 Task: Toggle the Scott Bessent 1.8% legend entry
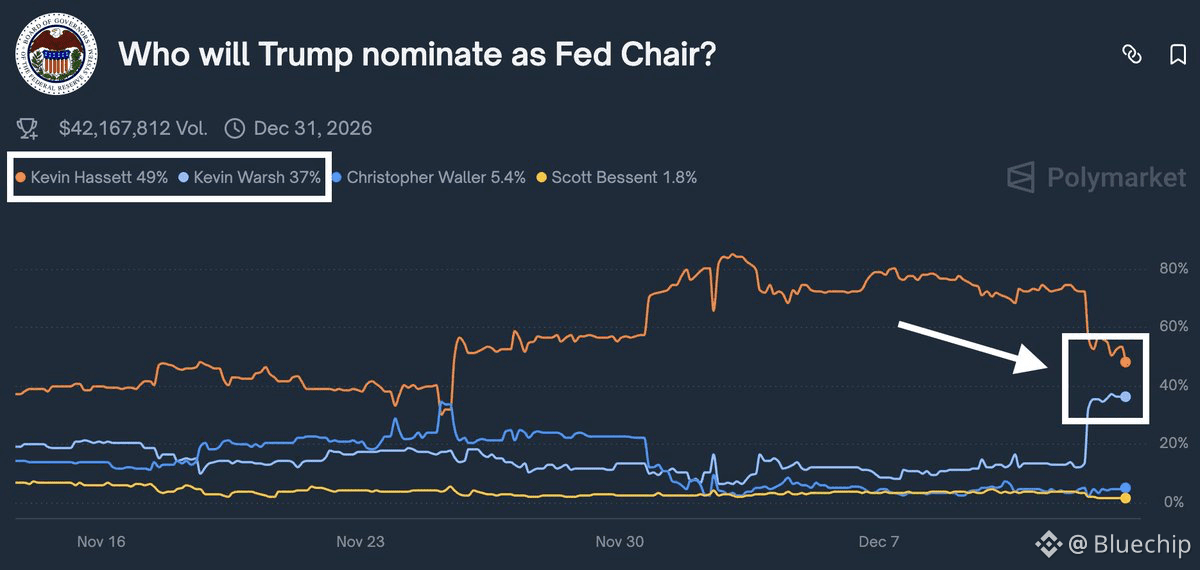pyautogui.click(x=617, y=178)
